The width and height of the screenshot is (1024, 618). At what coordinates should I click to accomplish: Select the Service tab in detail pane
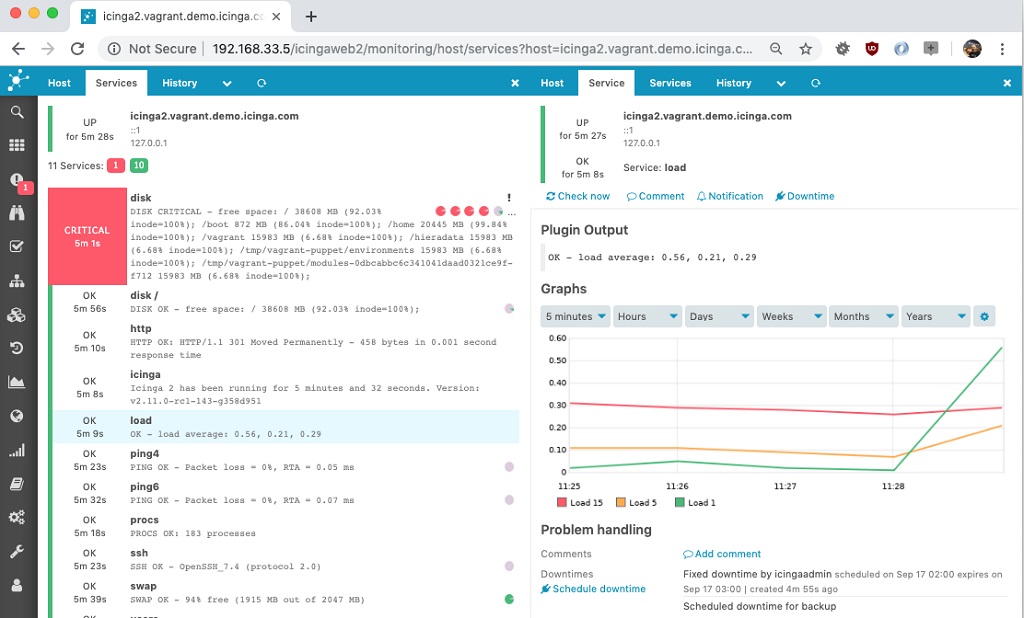point(606,83)
